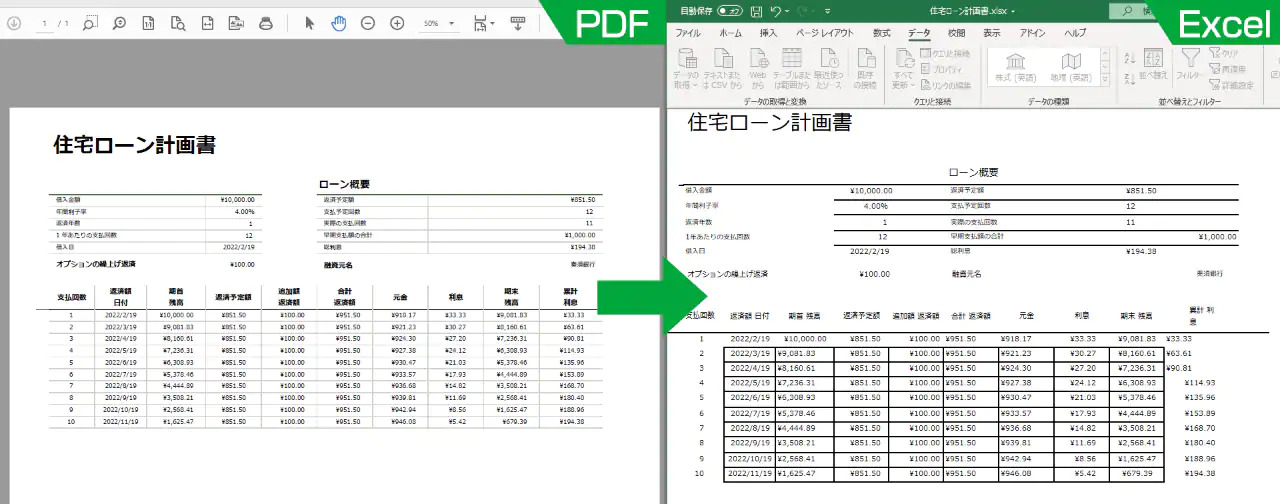Print the PDF using the printer icon
1280x504 pixels.
pos(266,23)
